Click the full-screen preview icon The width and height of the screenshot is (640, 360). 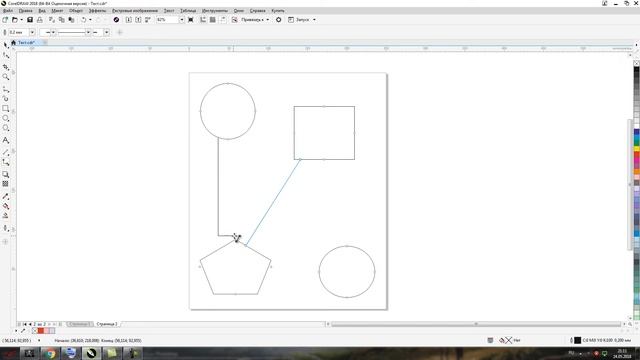[x=191, y=20]
